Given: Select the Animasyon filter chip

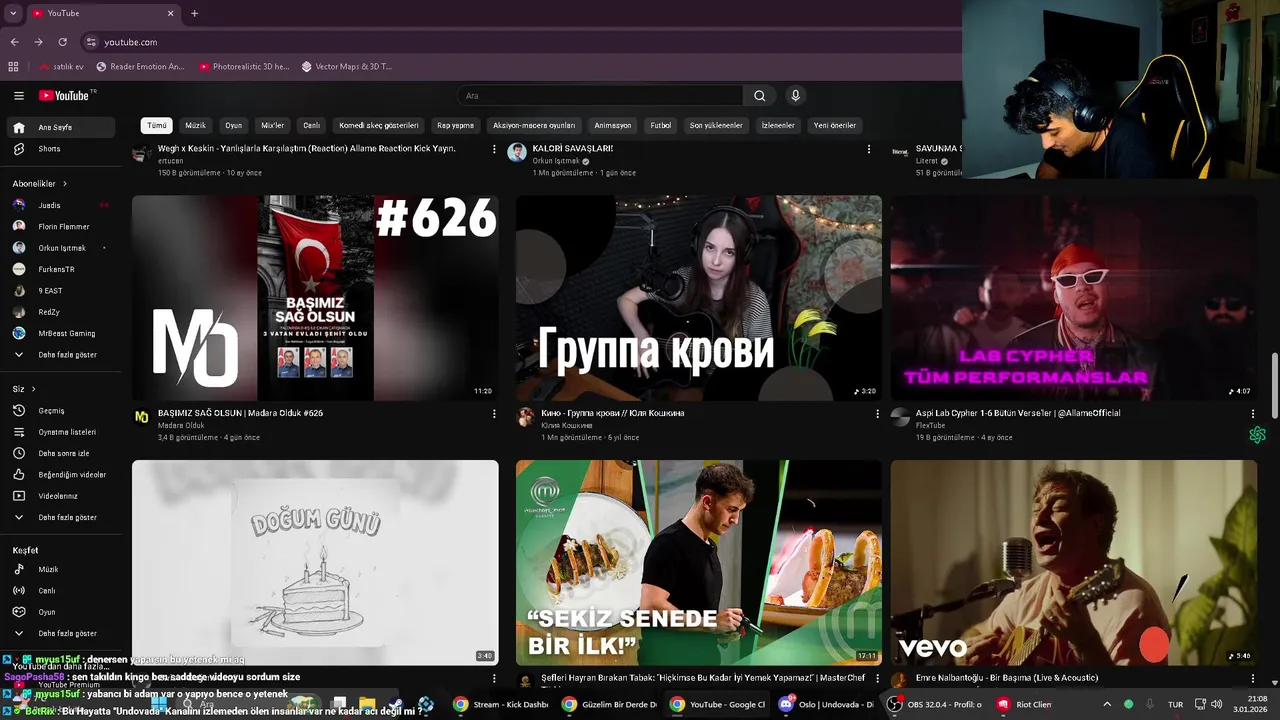Looking at the screenshot, I should click(x=613, y=126).
